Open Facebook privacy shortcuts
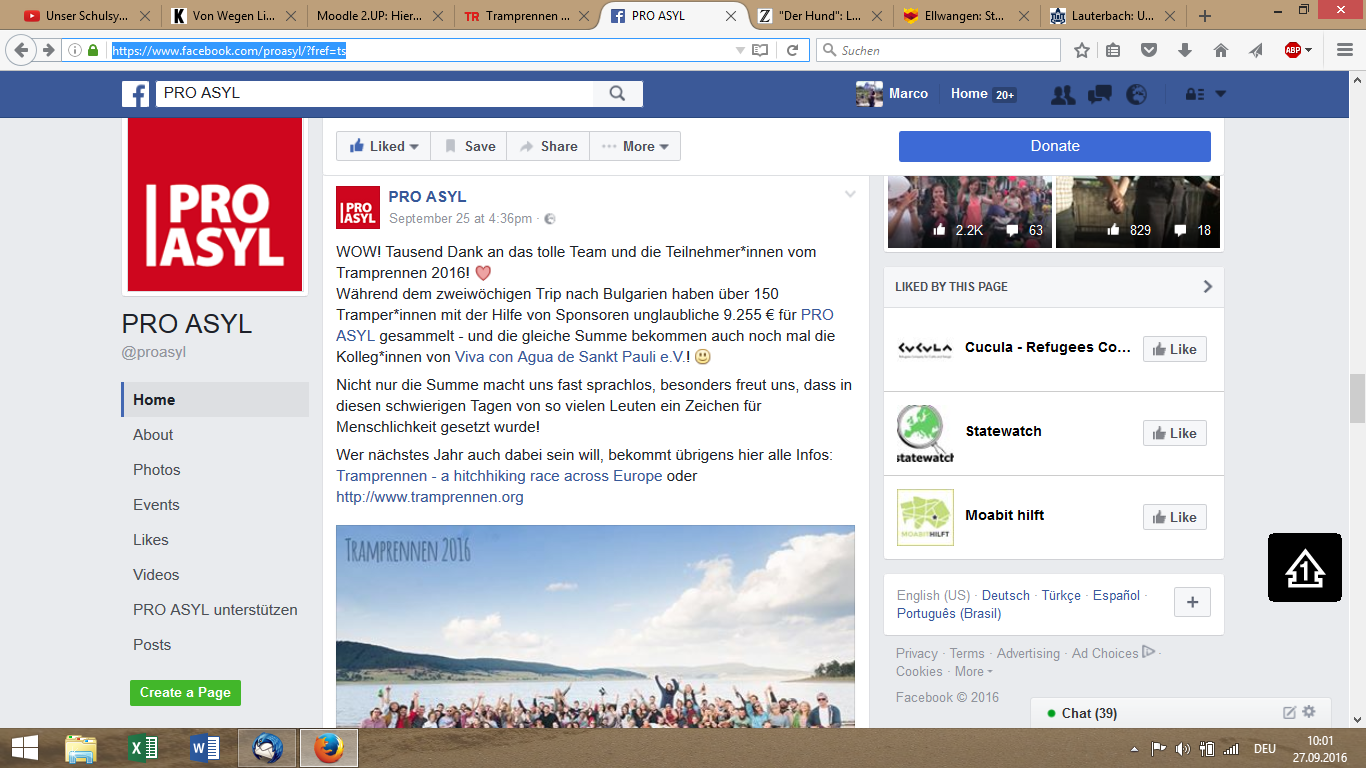 coord(1194,95)
